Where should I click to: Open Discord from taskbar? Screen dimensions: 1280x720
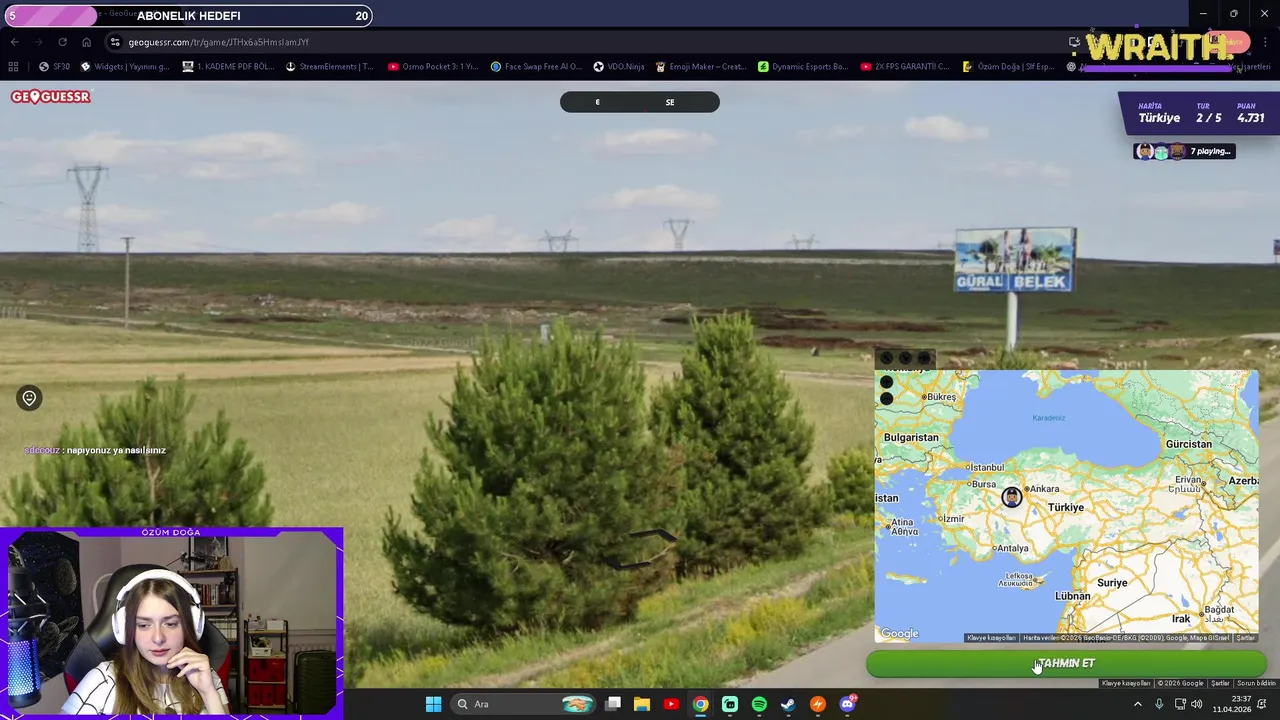(847, 704)
